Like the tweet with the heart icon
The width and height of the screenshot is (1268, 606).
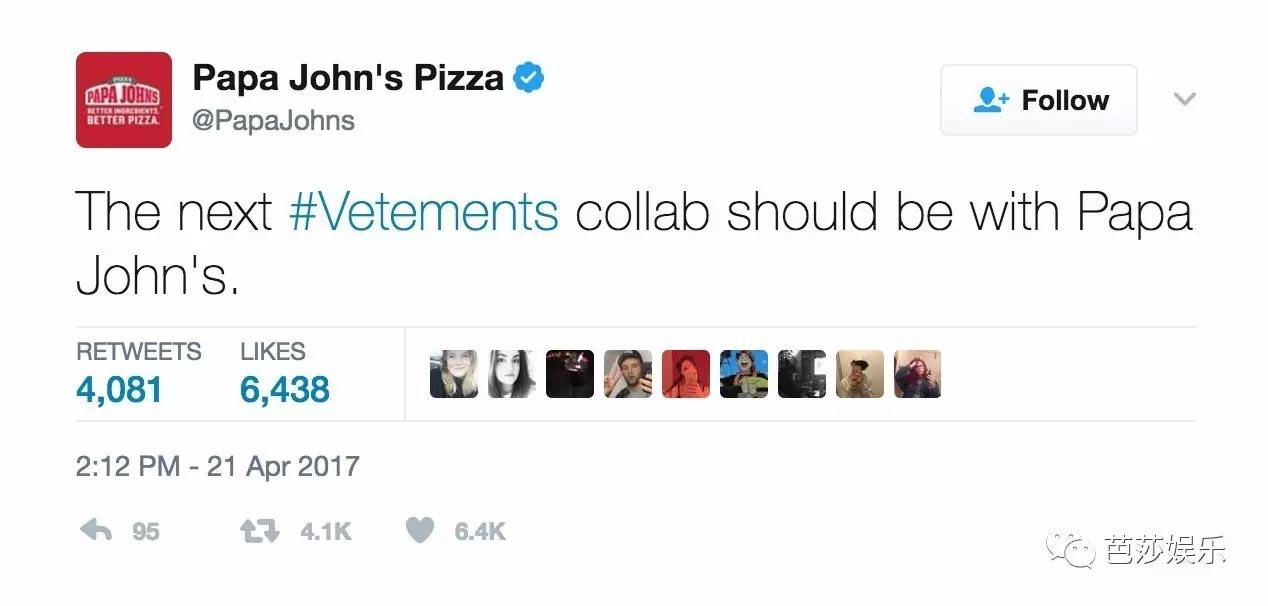point(420,531)
